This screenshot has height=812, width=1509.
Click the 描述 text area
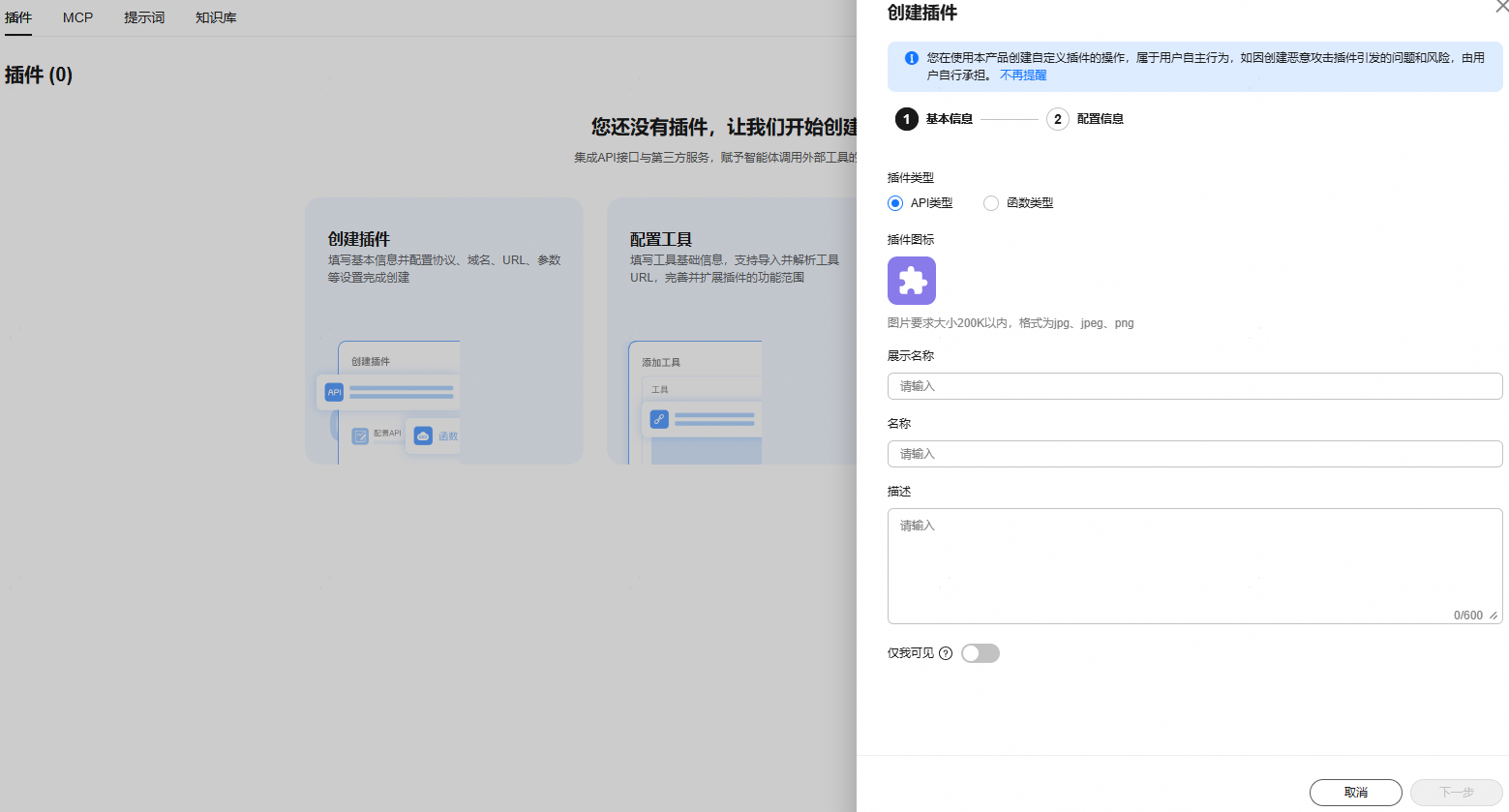tap(1194, 561)
